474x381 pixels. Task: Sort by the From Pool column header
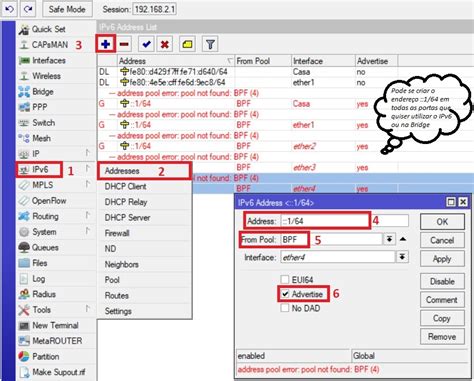click(x=263, y=61)
